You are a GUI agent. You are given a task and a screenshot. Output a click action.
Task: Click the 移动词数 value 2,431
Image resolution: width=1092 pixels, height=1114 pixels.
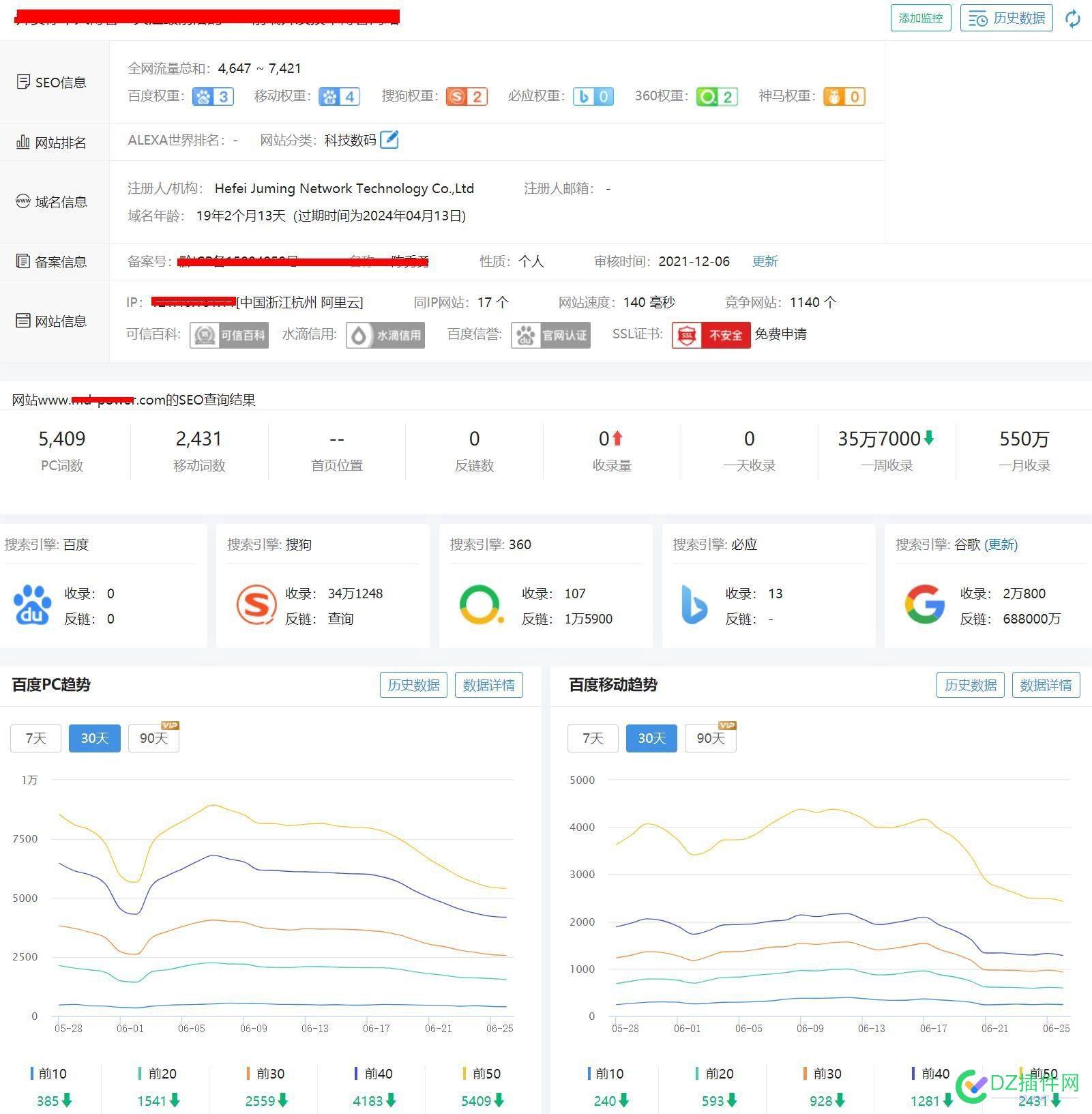(198, 439)
